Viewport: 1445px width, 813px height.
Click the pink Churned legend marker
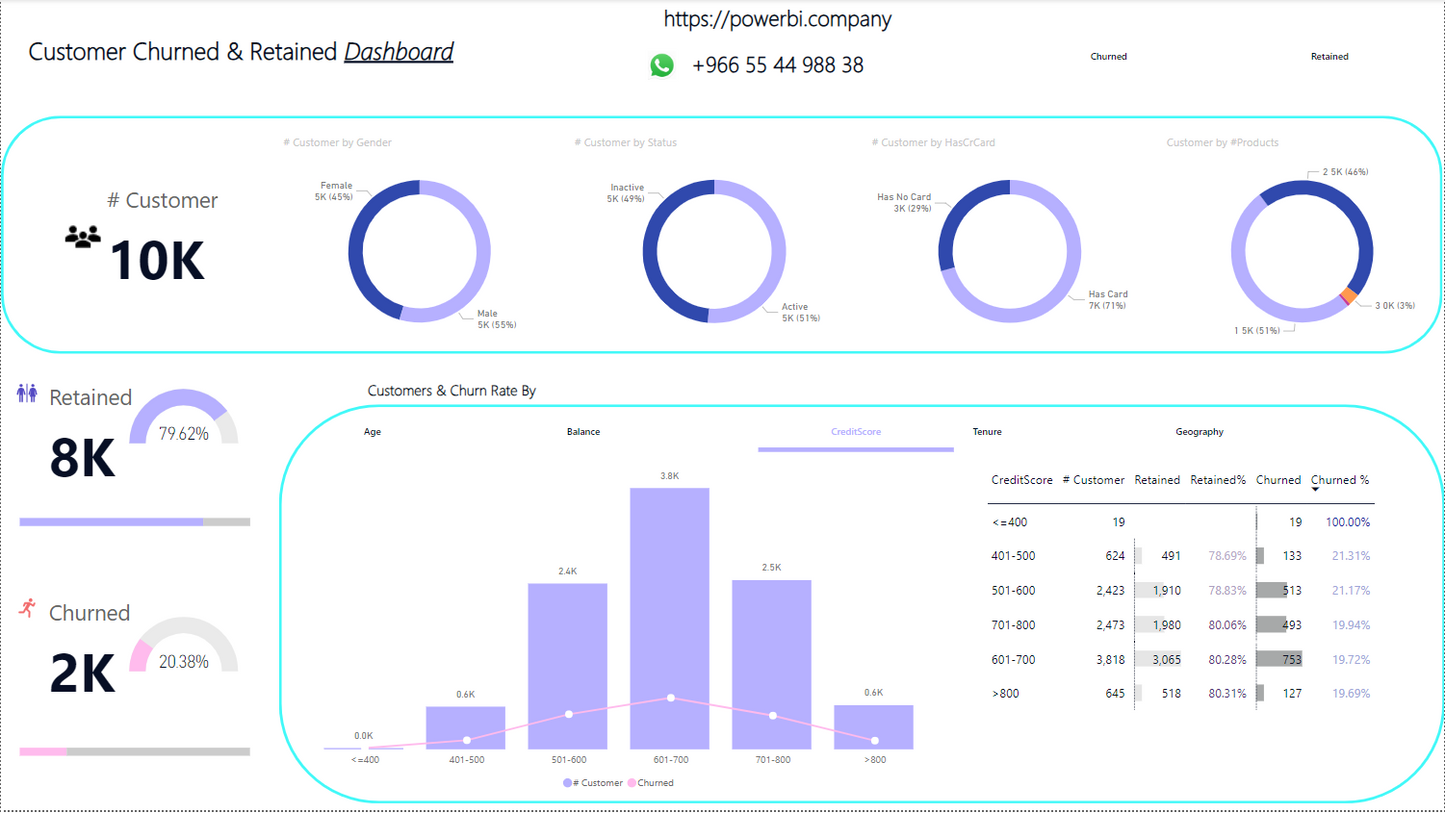632,783
